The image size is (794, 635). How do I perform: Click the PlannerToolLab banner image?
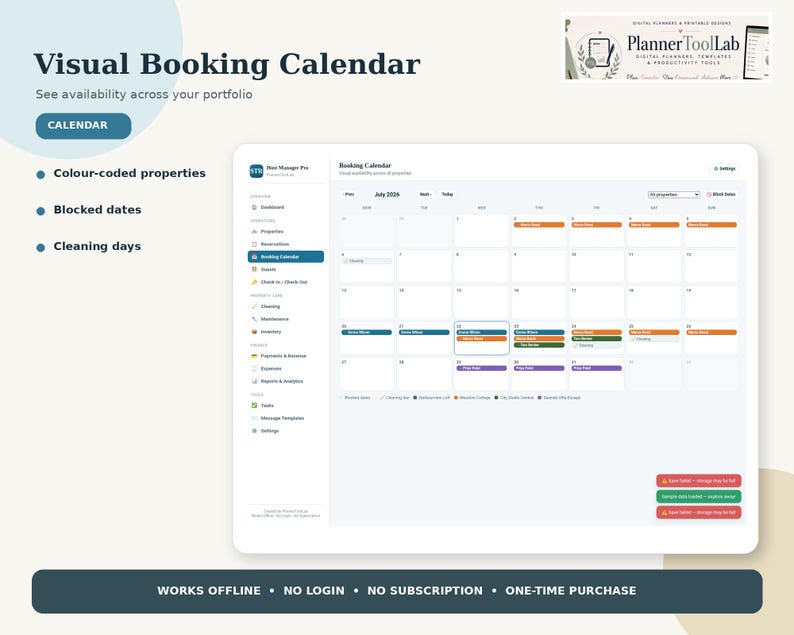(x=666, y=48)
